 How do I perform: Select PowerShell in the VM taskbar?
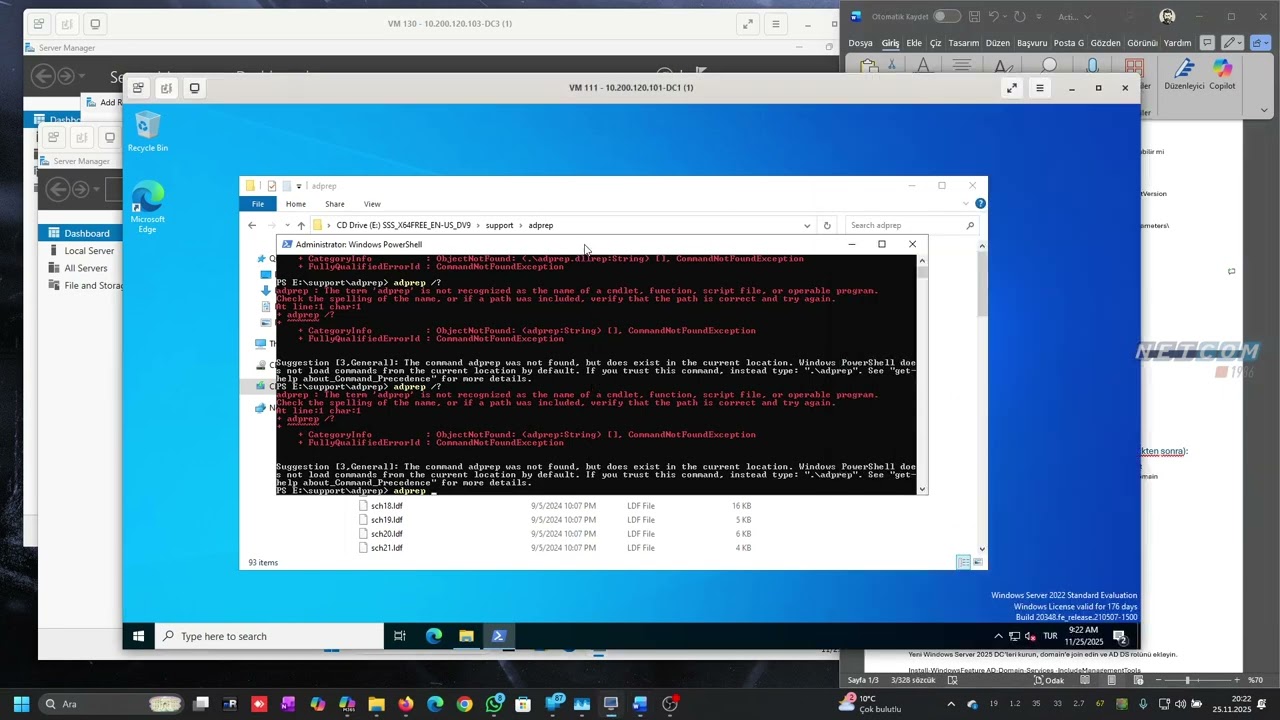[x=499, y=636]
